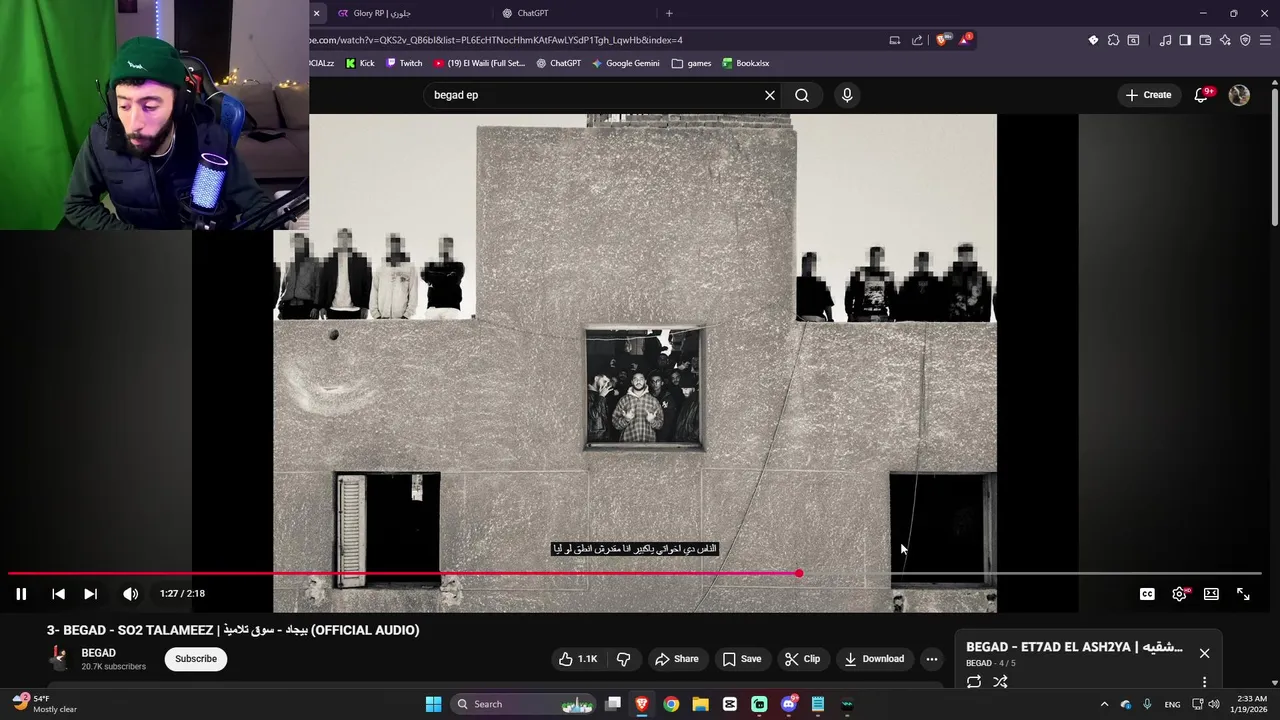Search with your voice microphone
The height and width of the screenshot is (720, 1280).
pos(847,95)
